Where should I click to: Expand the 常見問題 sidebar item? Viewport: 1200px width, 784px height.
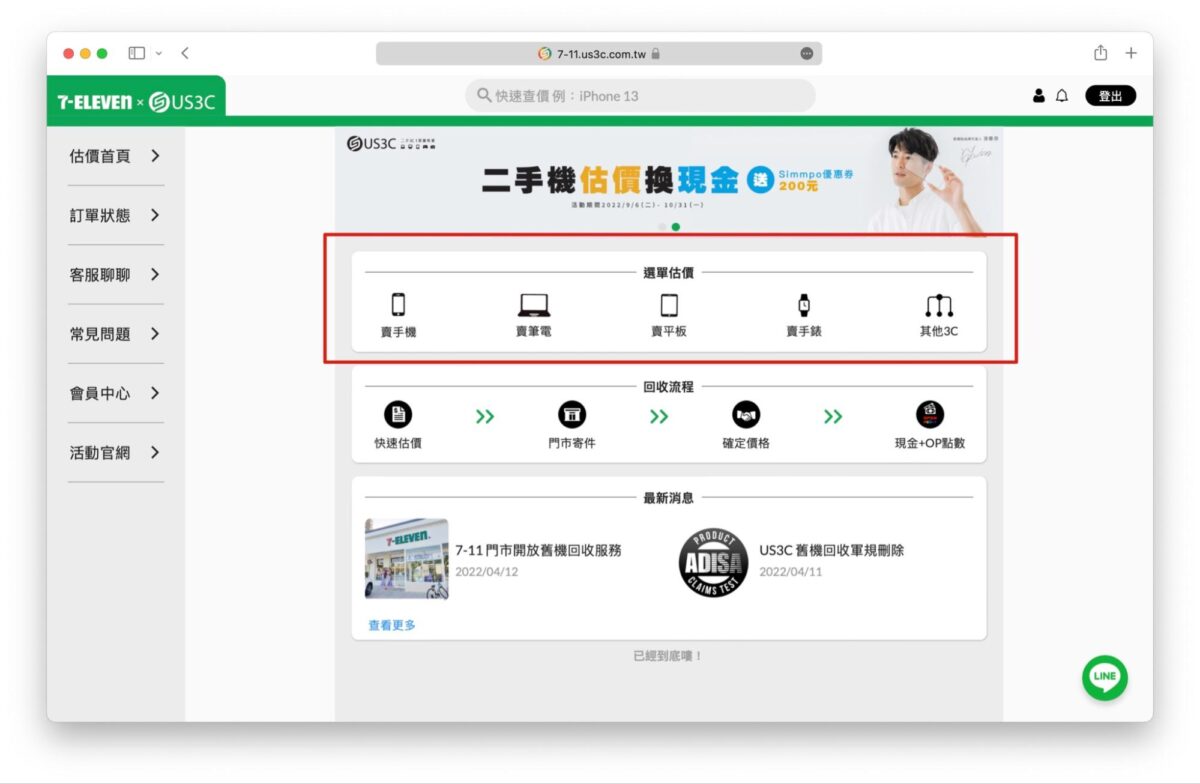(115, 334)
